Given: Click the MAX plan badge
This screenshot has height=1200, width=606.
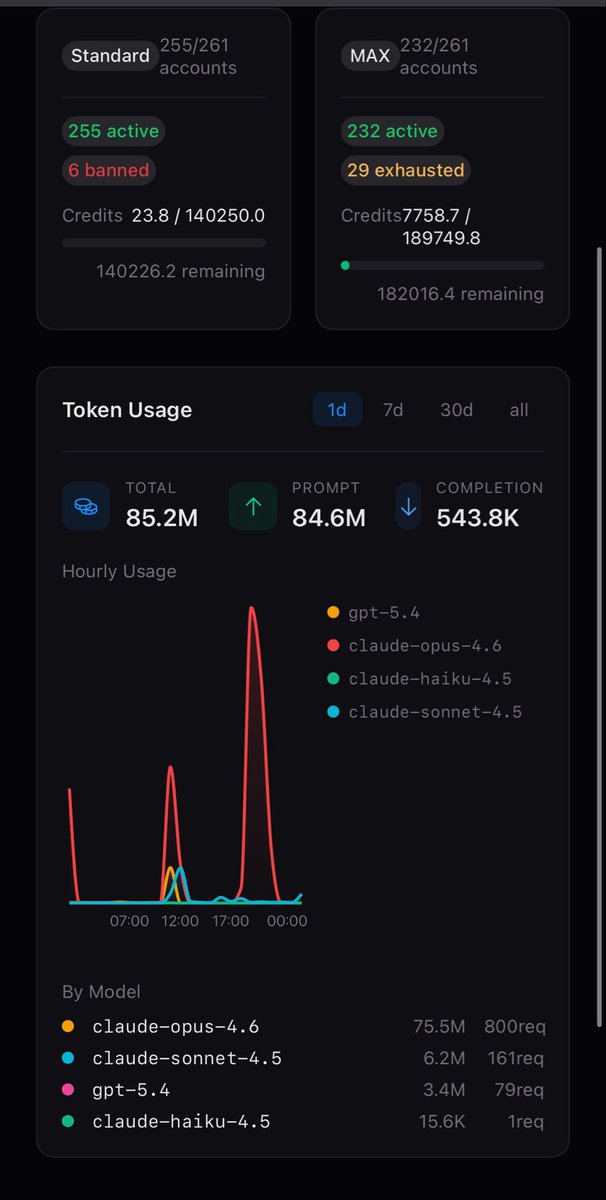Looking at the screenshot, I should [370, 56].
